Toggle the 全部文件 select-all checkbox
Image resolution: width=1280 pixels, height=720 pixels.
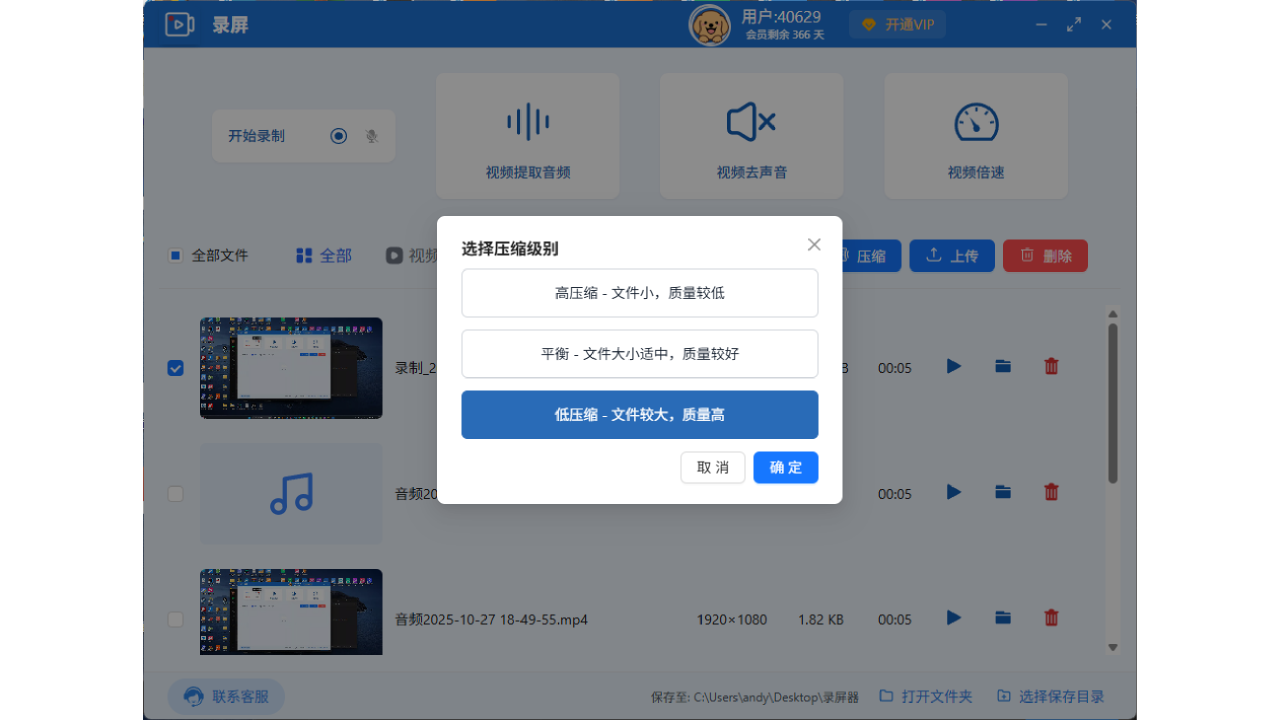click(x=176, y=255)
